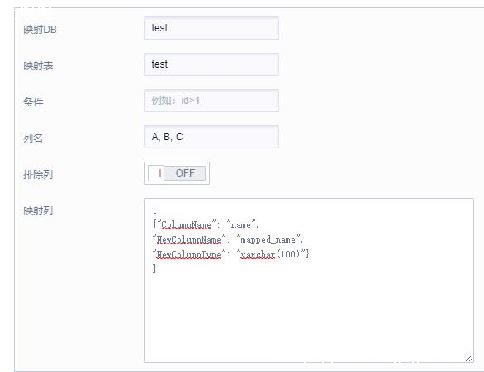
Task: Click the 映射DB input field containing test
Action: coord(211,28)
